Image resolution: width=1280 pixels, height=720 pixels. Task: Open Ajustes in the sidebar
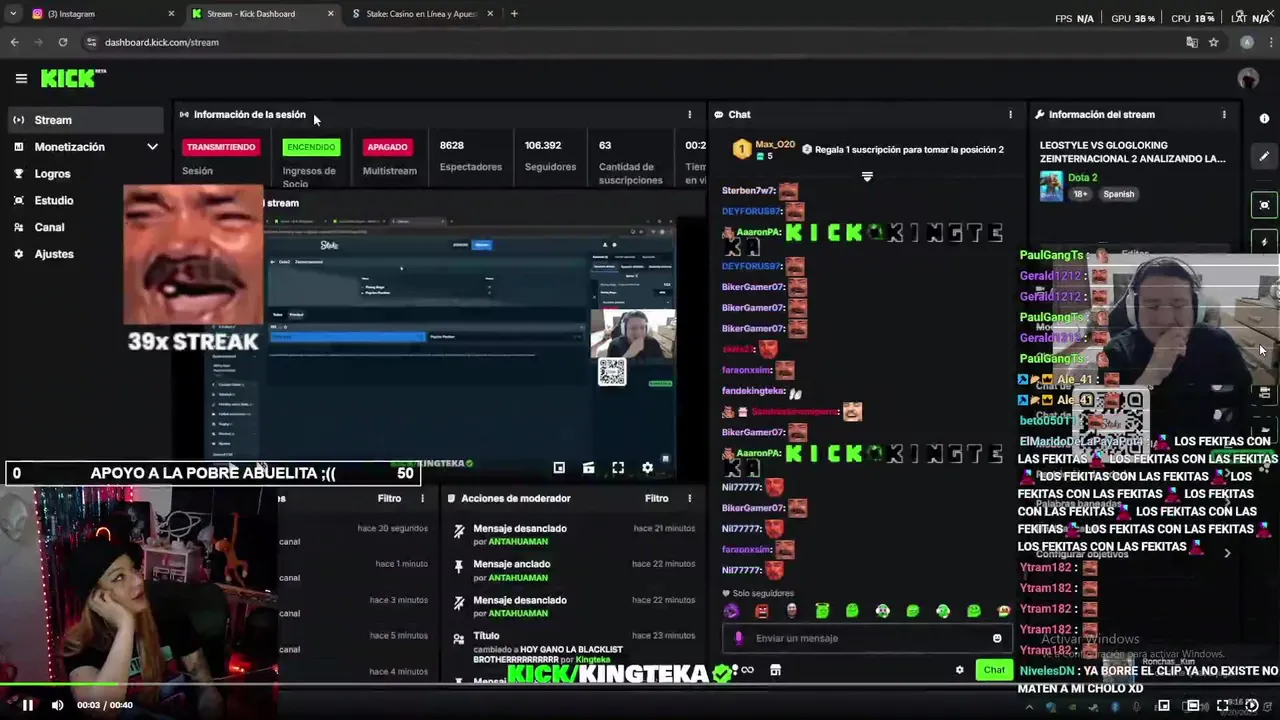(53, 254)
